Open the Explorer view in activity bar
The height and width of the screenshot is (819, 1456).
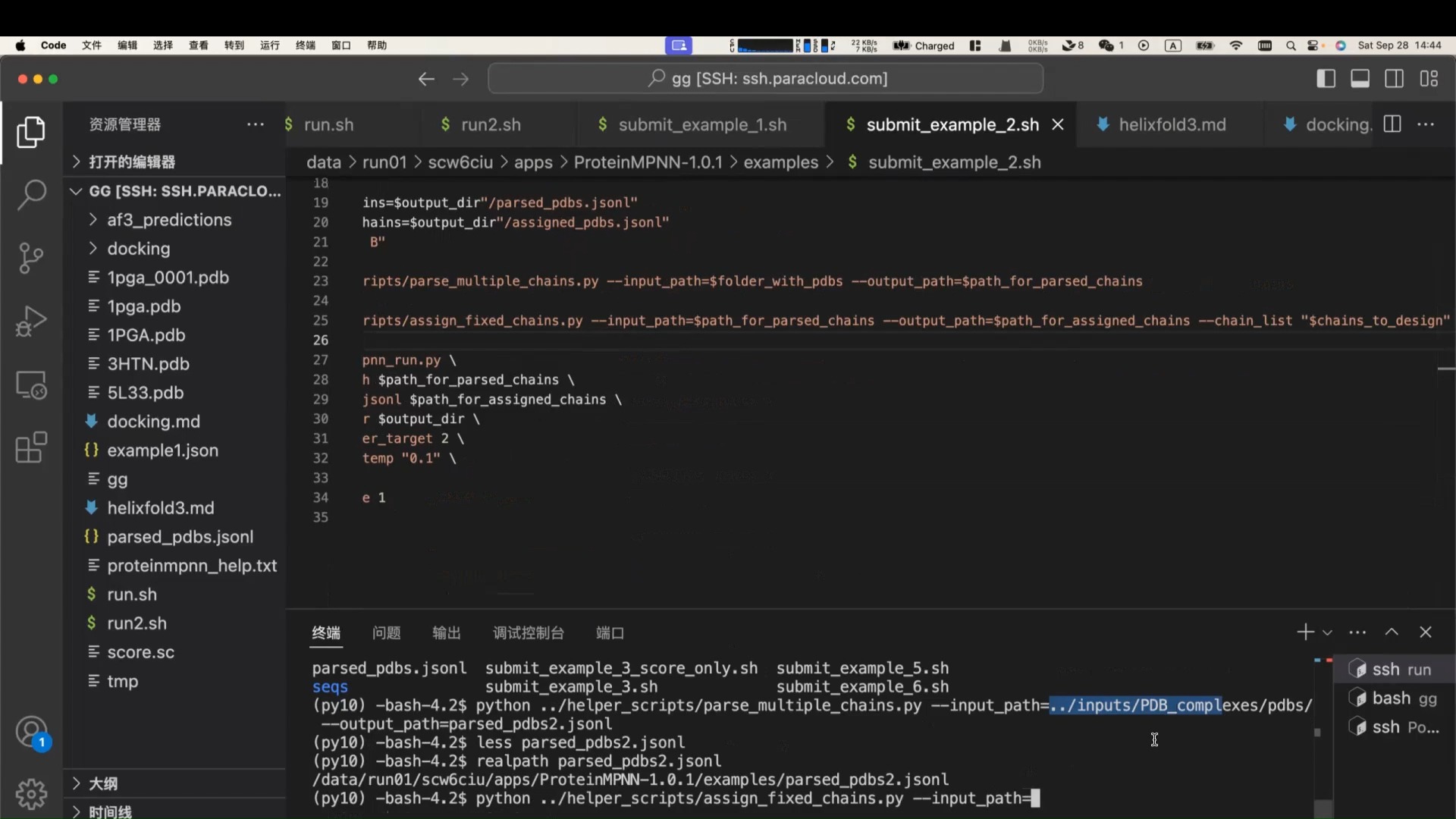coord(31,133)
